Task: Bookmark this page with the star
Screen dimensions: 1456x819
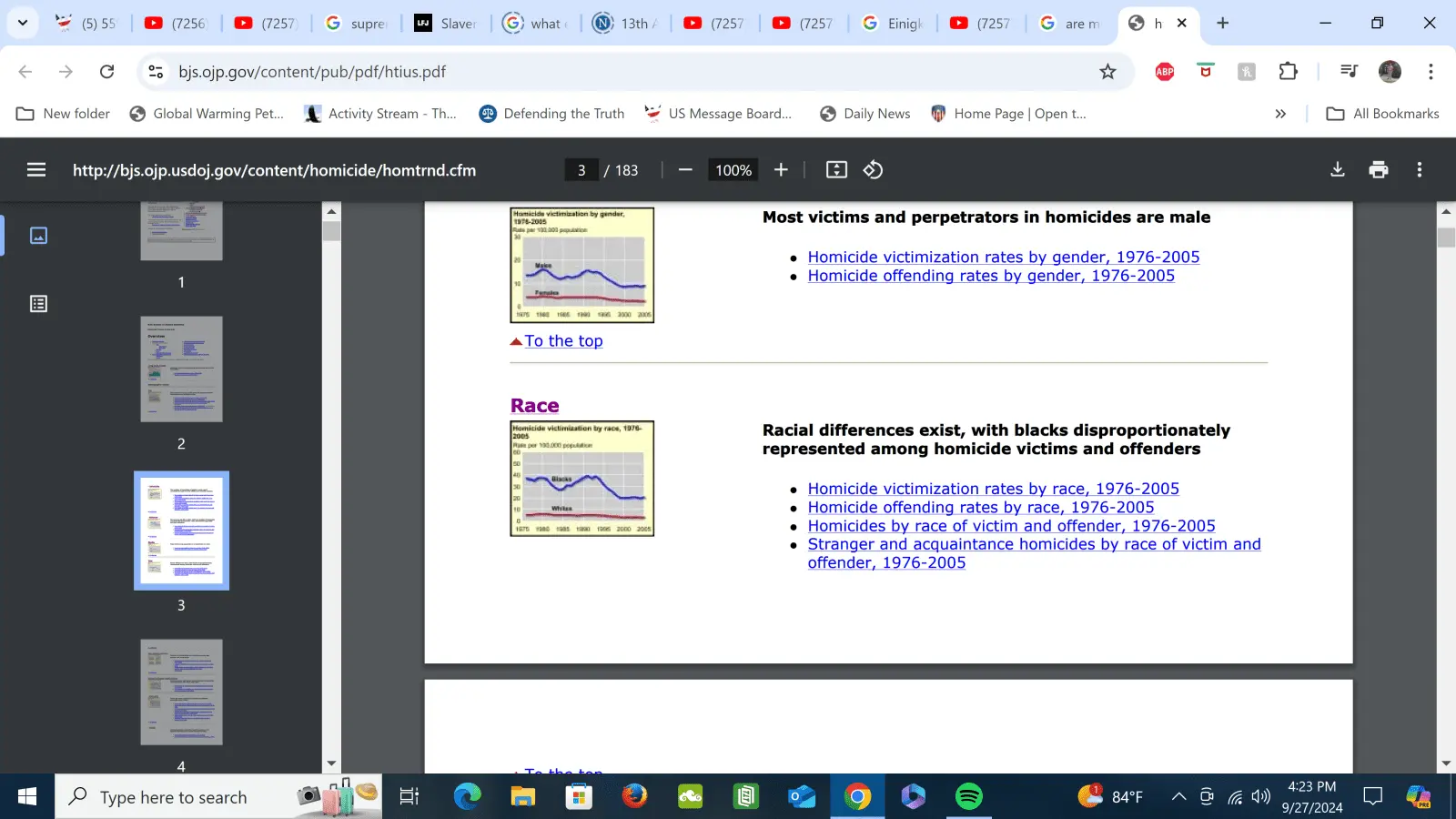Action: (x=1107, y=72)
